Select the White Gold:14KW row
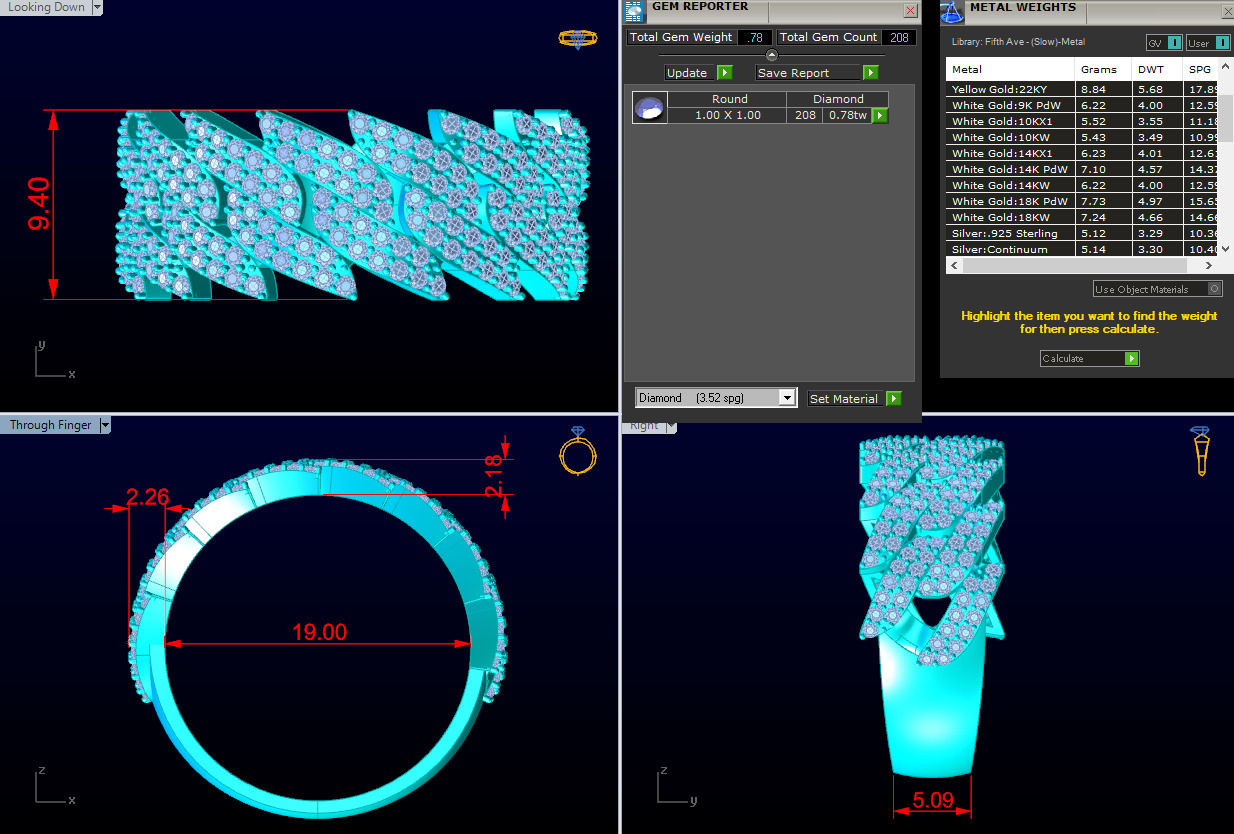This screenshot has height=834, width=1234. click(1082, 185)
